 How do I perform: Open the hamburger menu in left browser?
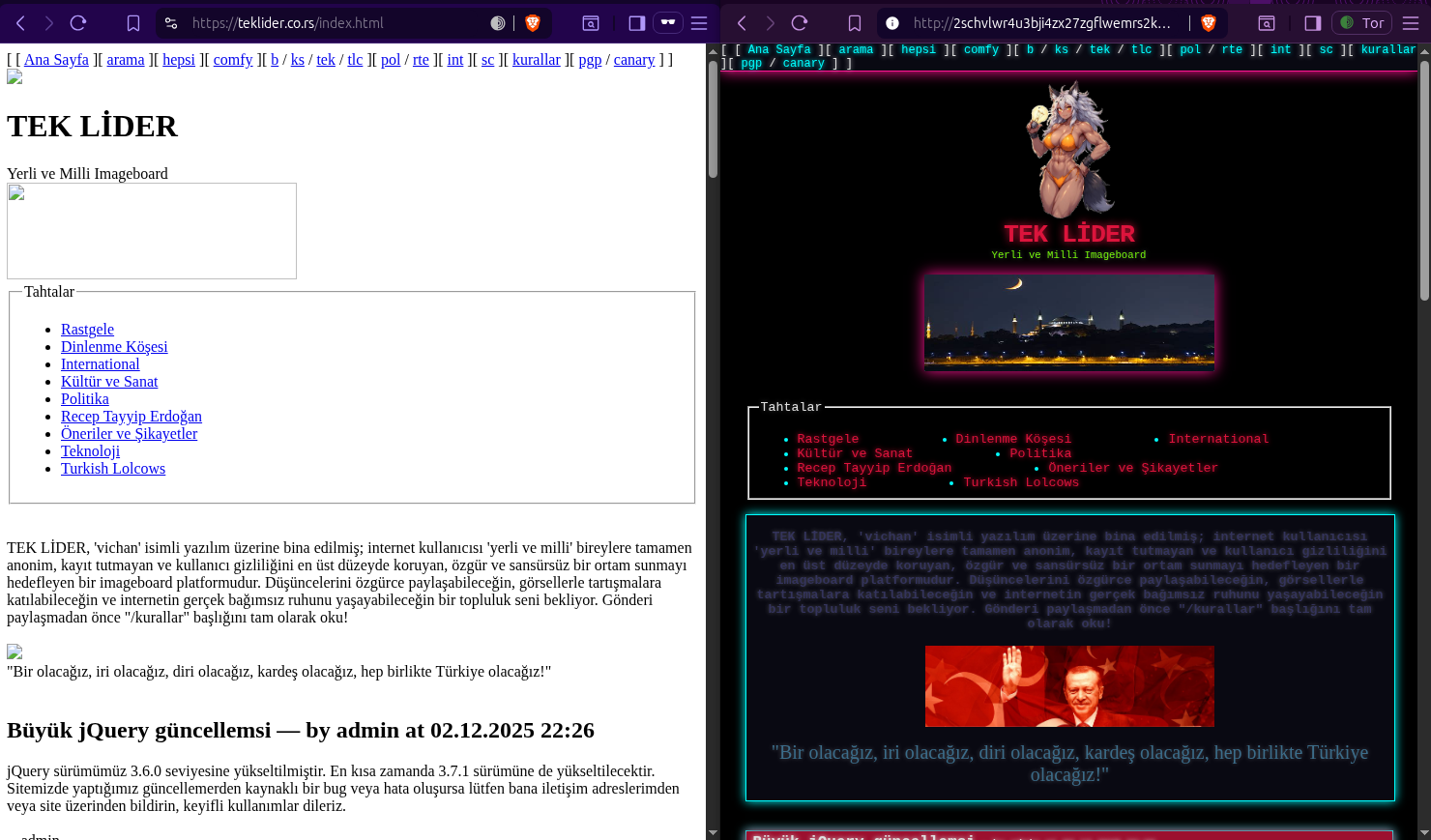(699, 23)
